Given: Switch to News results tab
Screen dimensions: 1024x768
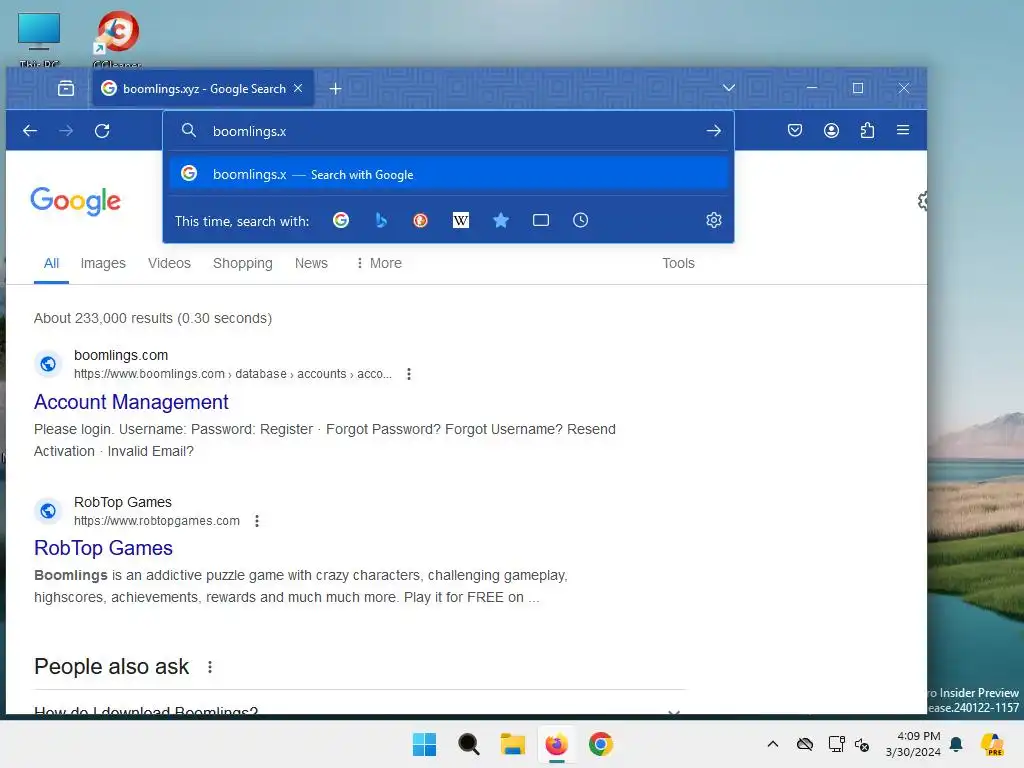Looking at the screenshot, I should click(312, 263).
